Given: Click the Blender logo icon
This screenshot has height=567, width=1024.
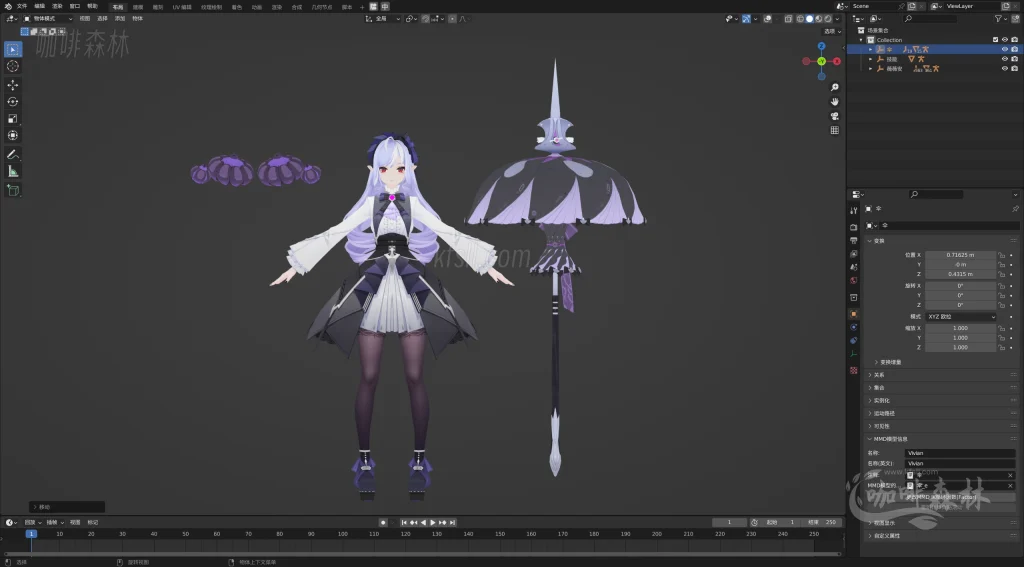Looking at the screenshot, I should (x=8, y=6).
